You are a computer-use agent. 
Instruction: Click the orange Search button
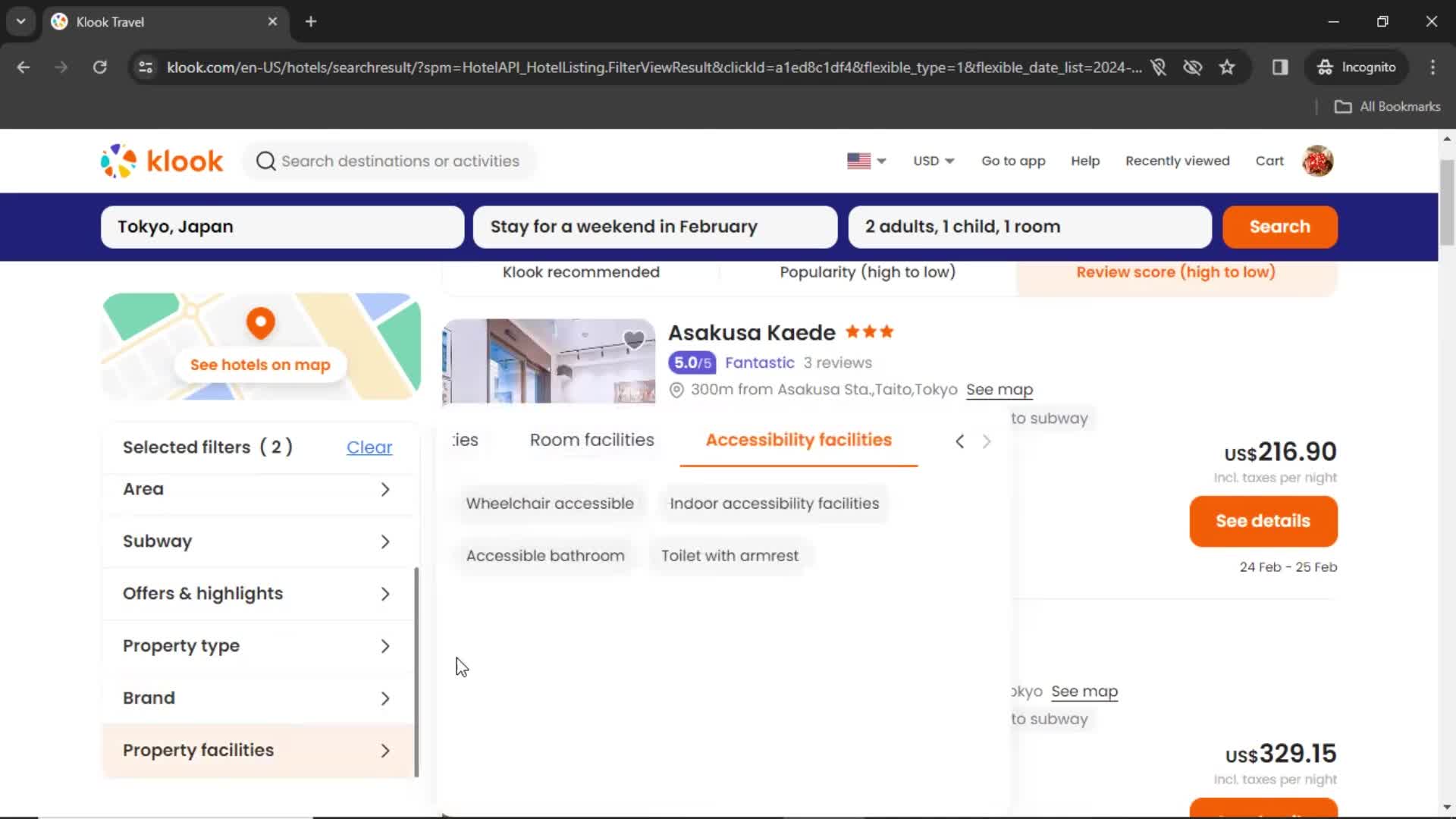click(1279, 227)
